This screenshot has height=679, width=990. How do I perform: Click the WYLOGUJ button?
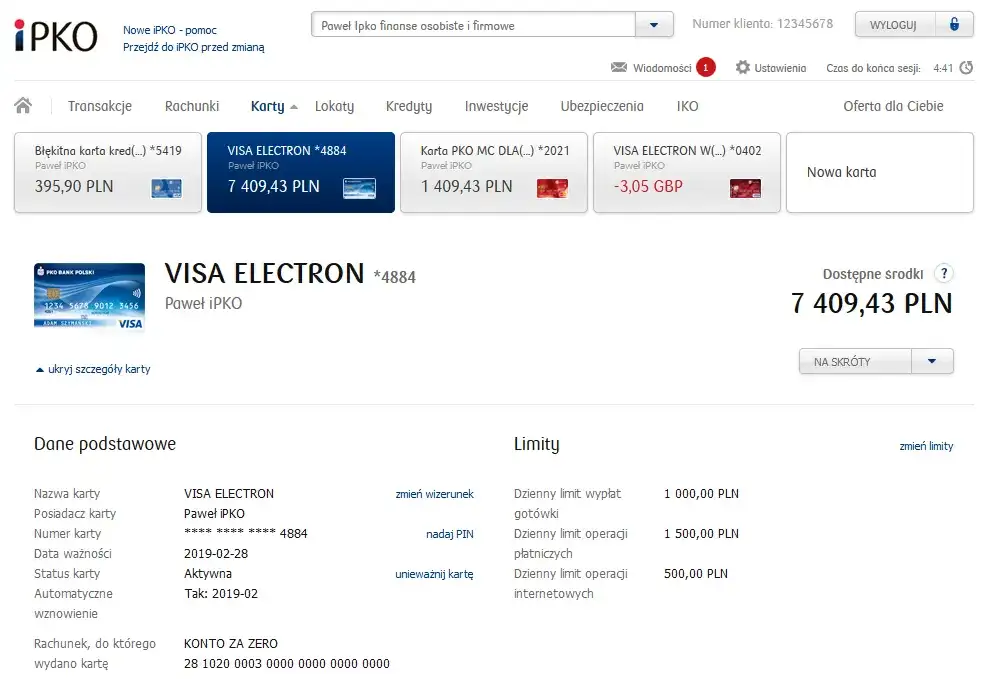tap(894, 25)
